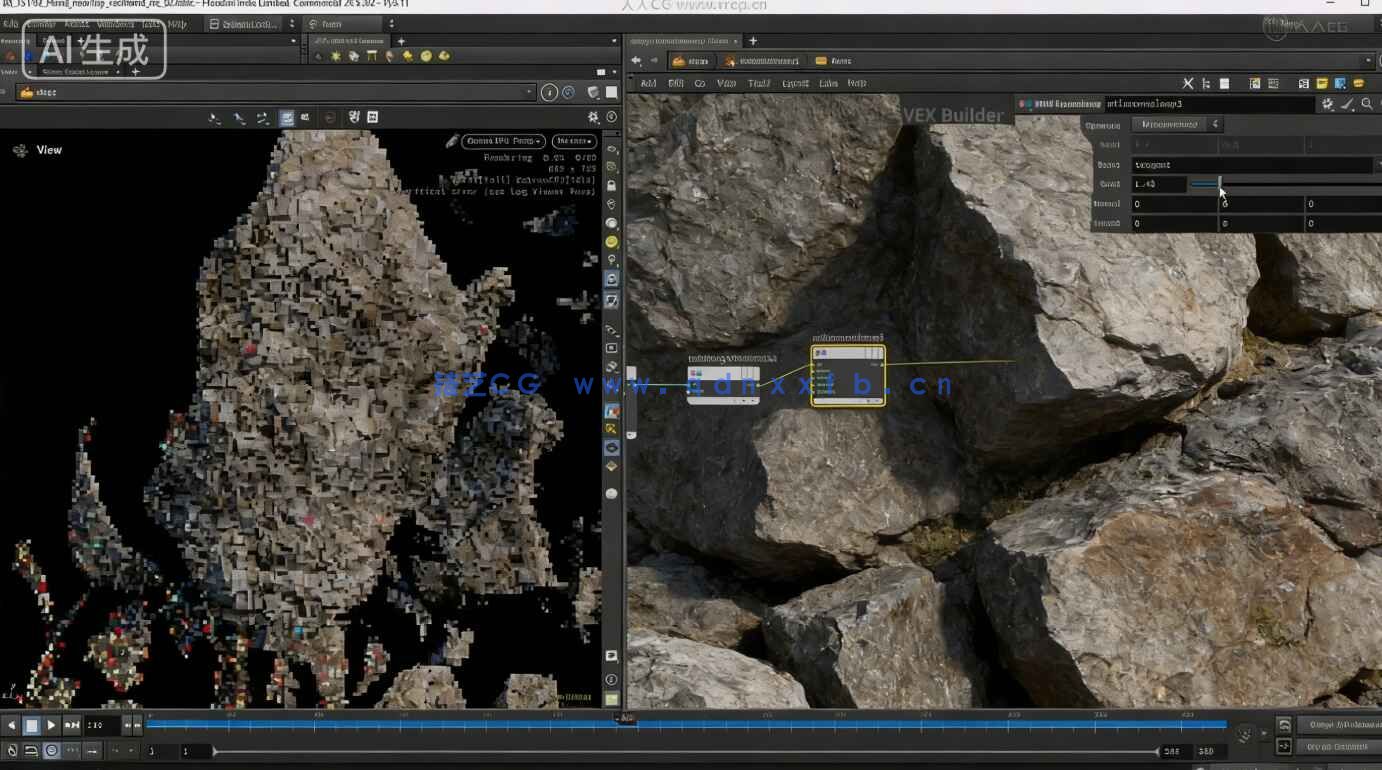The image size is (1382, 770).
Task: Select the white node left of highlighted node
Action: coord(722,385)
